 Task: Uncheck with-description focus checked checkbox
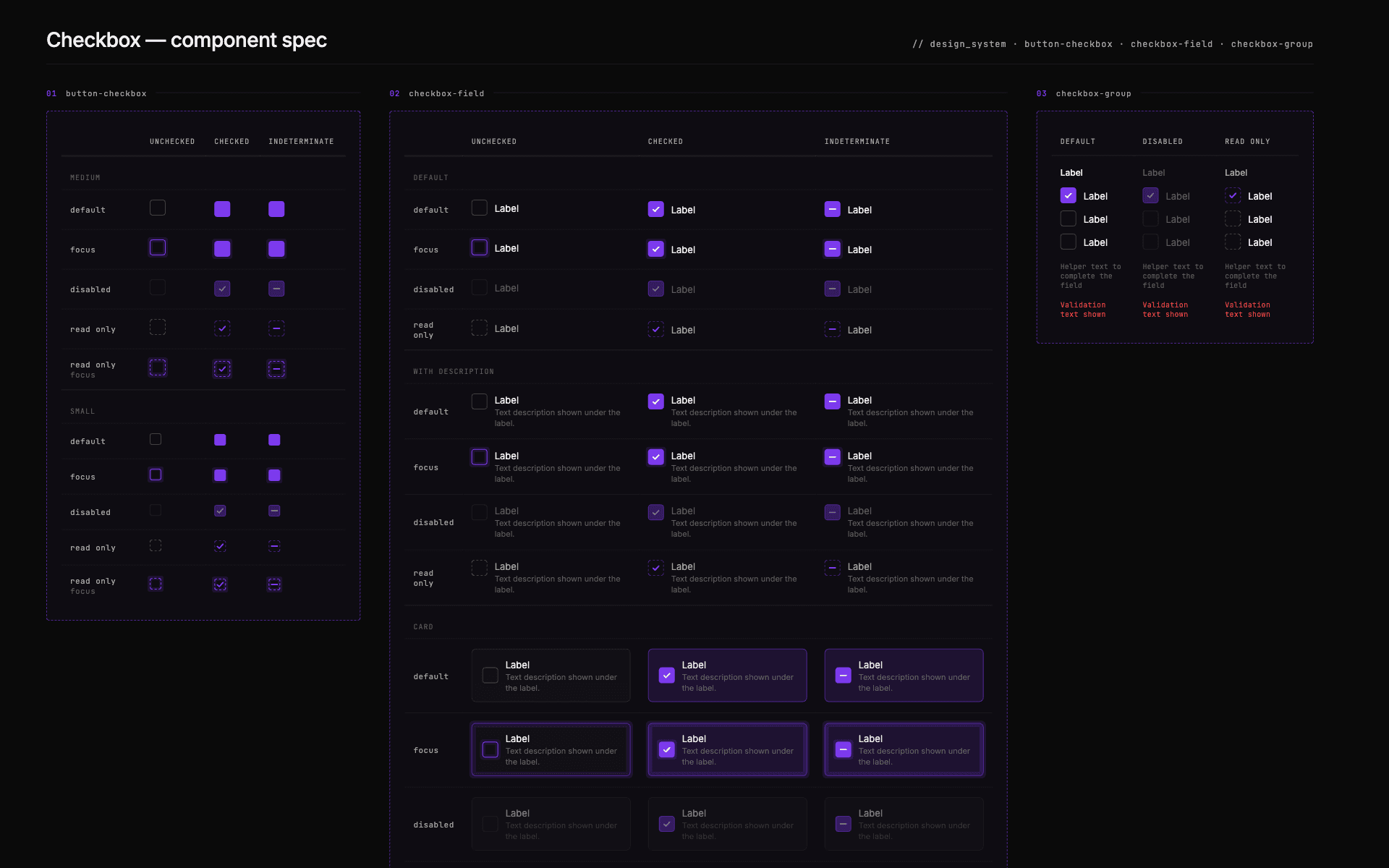655,457
